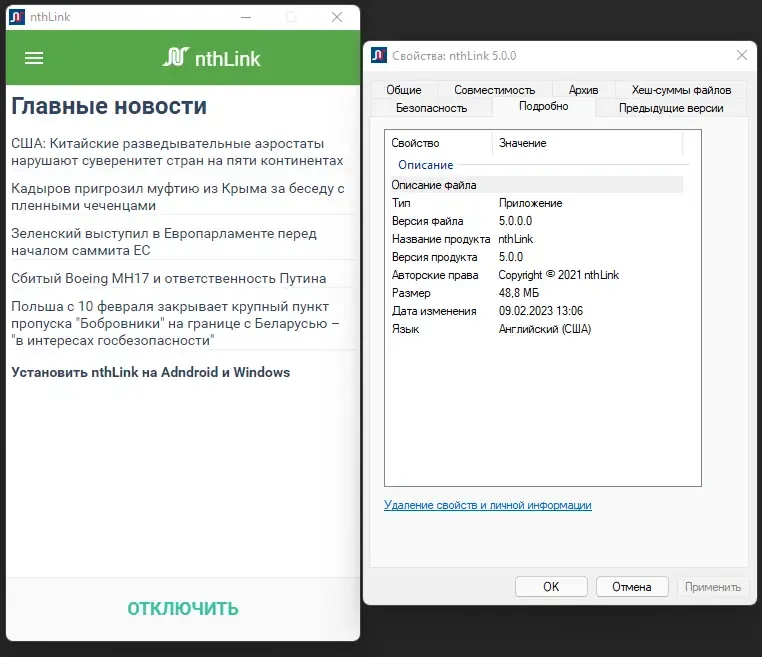Close the Свойства: nthLink 5.0.0 dialog
Screen dimensions: 762x657
[742, 55]
